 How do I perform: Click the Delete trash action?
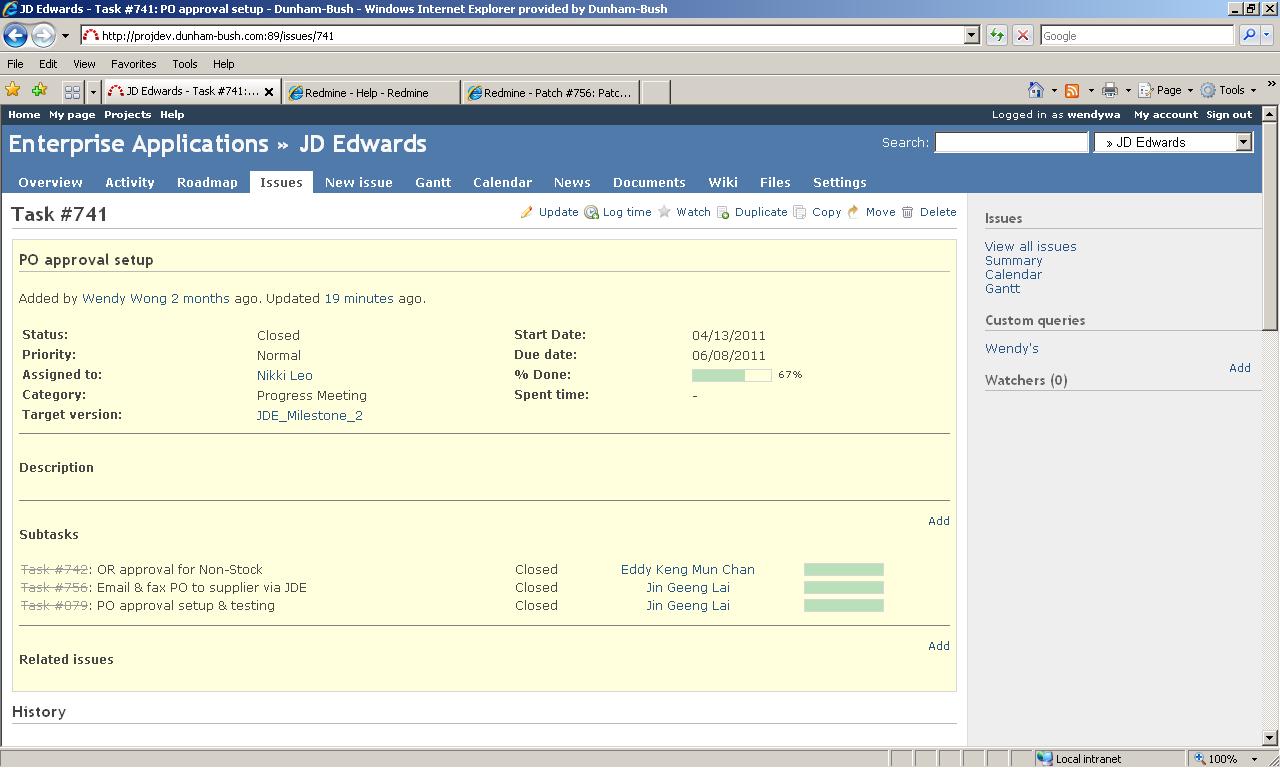[x=929, y=212]
